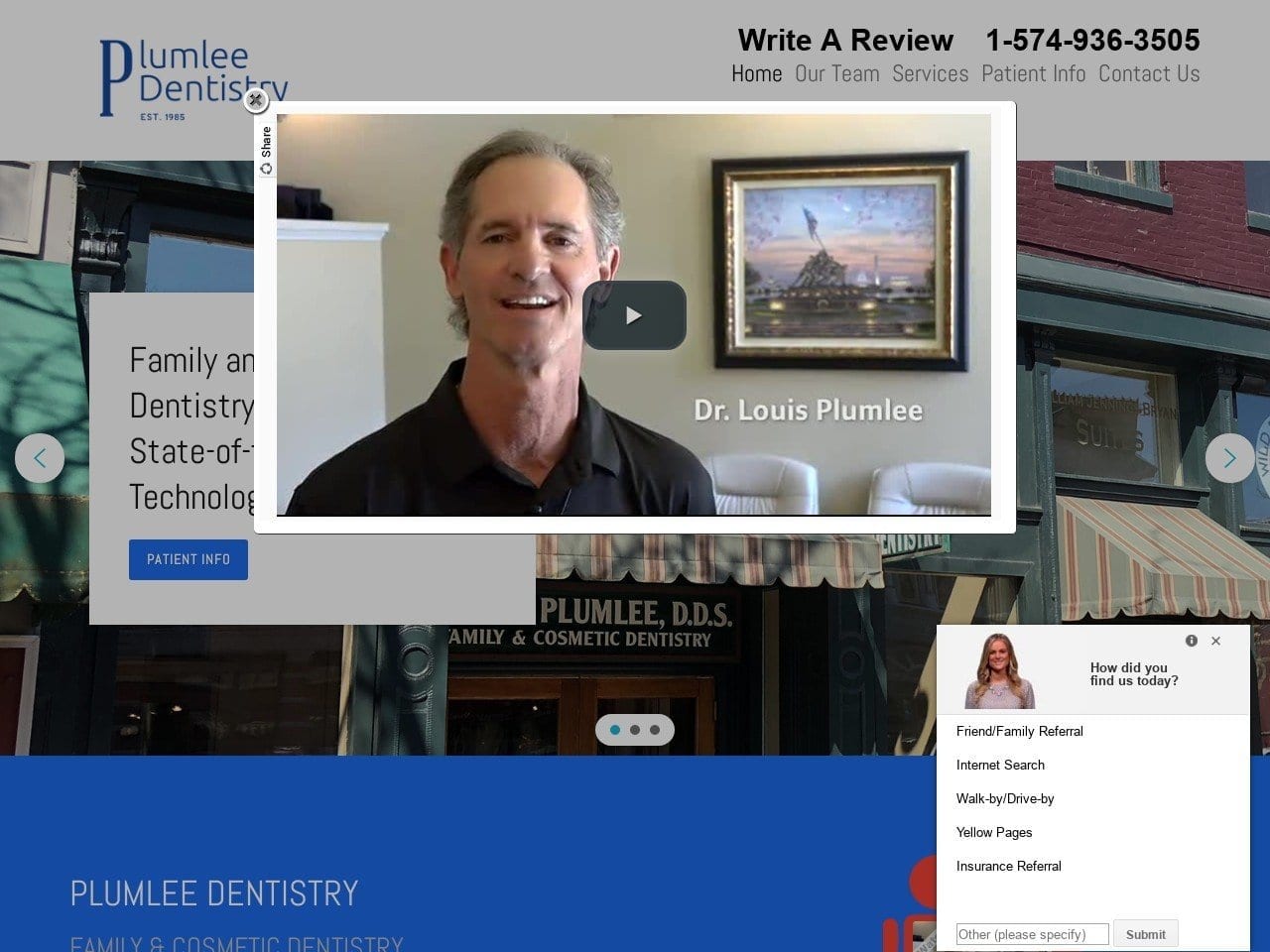1270x952 pixels.
Task: Open the info icon in the survey widget
Action: point(1192,641)
